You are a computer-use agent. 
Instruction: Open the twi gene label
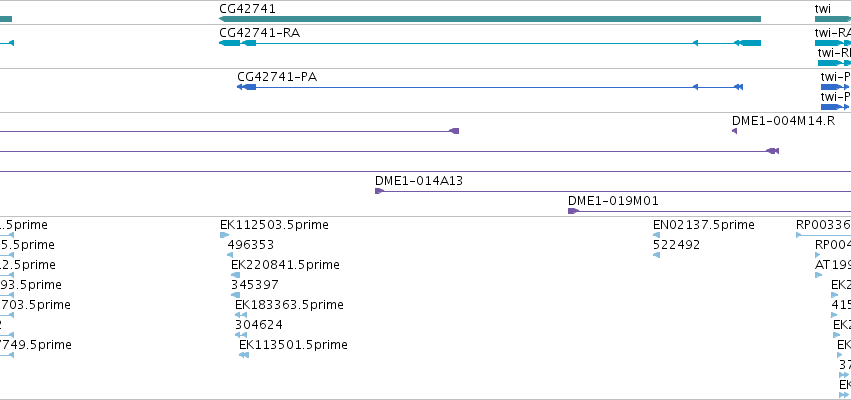pyautogui.click(x=823, y=9)
